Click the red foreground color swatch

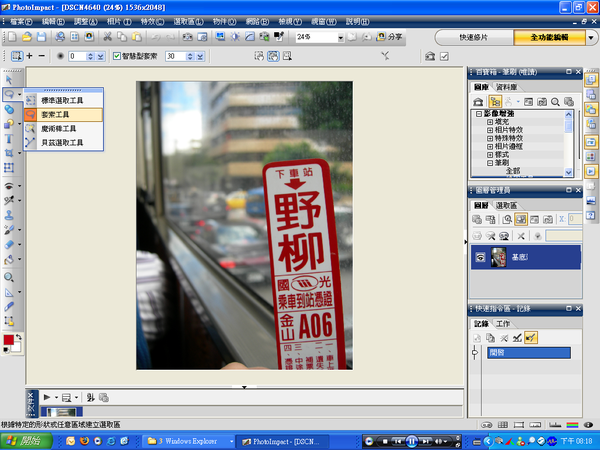click(x=8, y=340)
